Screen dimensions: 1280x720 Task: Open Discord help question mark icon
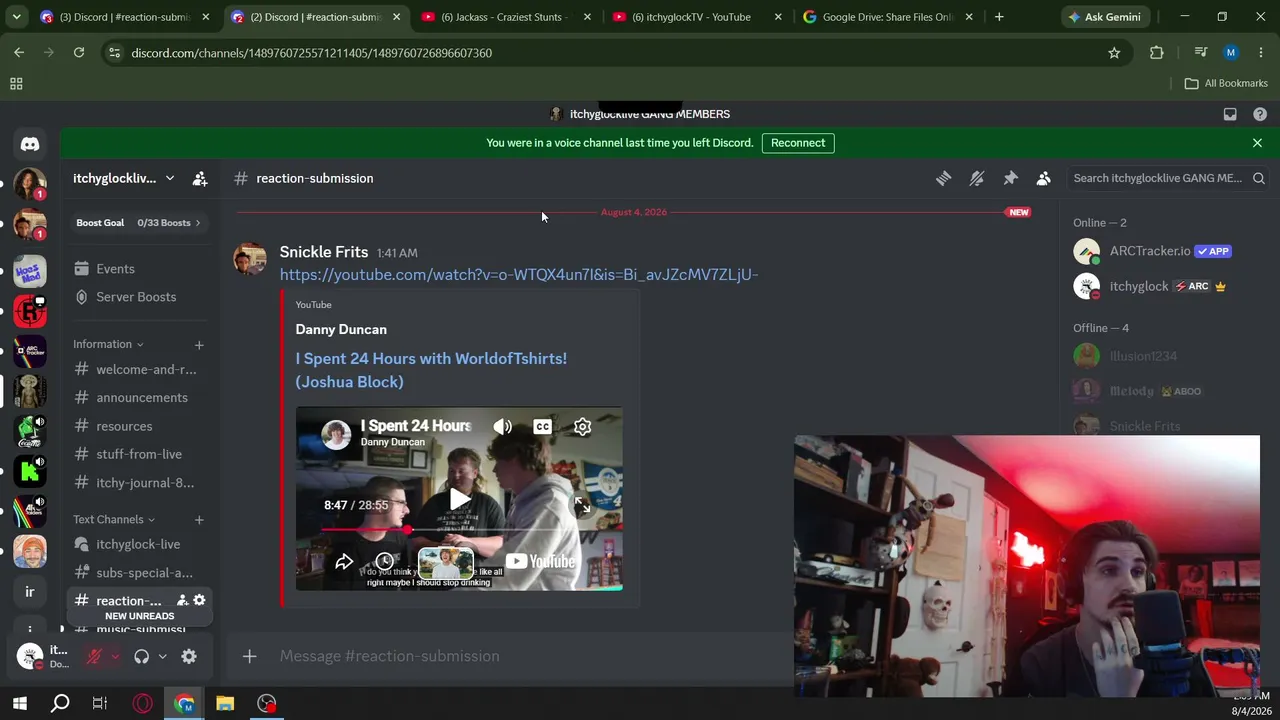[x=1260, y=114]
